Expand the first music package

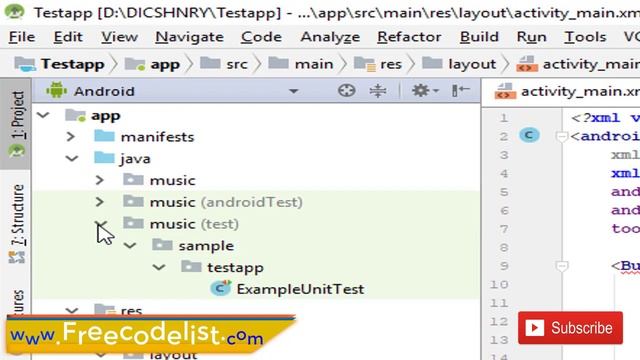click(x=100, y=180)
